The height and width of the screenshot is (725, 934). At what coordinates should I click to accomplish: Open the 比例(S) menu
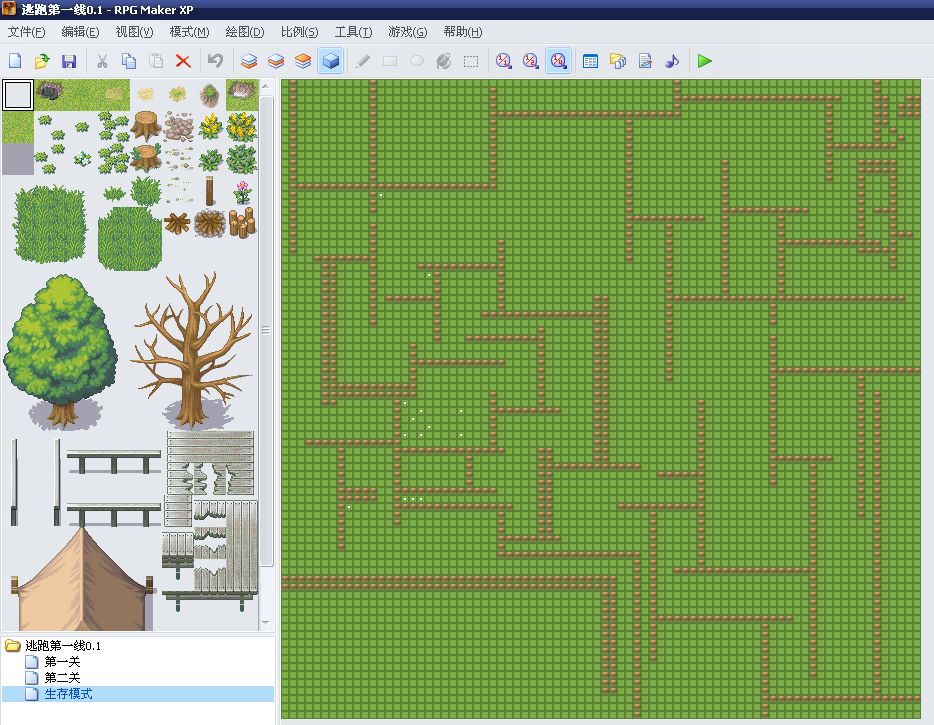pyautogui.click(x=299, y=32)
